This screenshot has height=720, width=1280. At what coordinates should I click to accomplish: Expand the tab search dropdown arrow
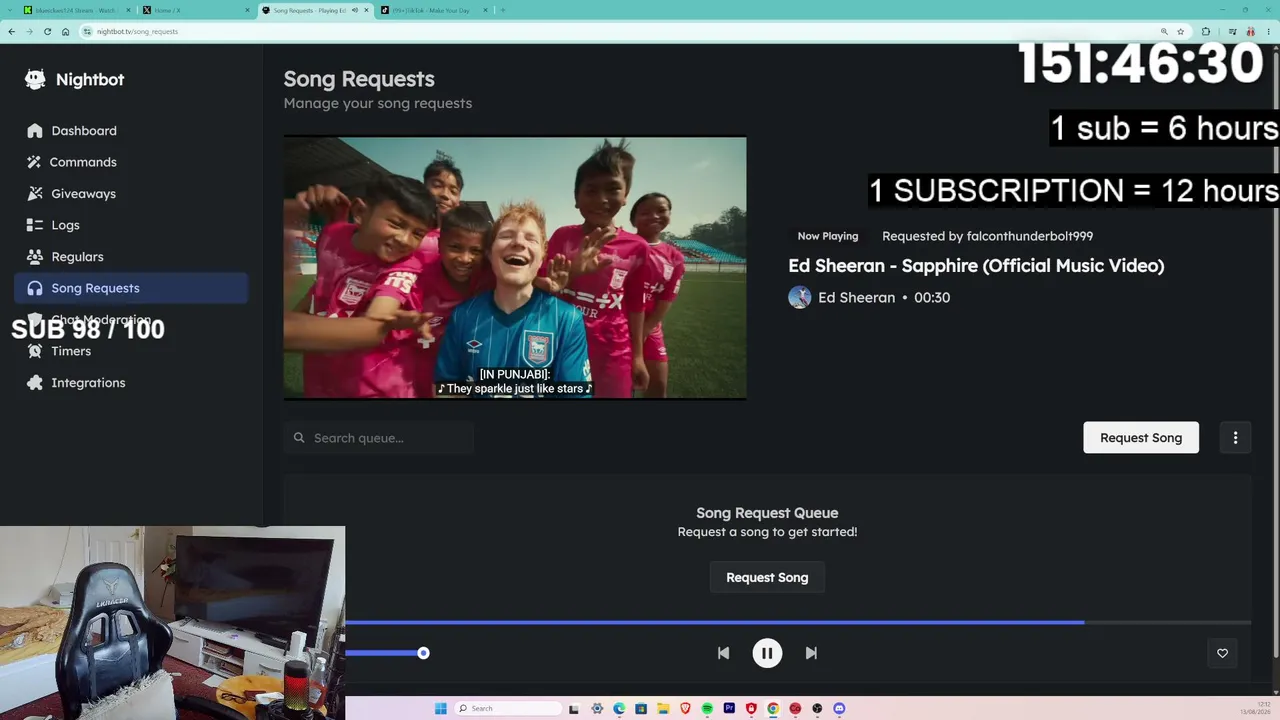click(10, 10)
